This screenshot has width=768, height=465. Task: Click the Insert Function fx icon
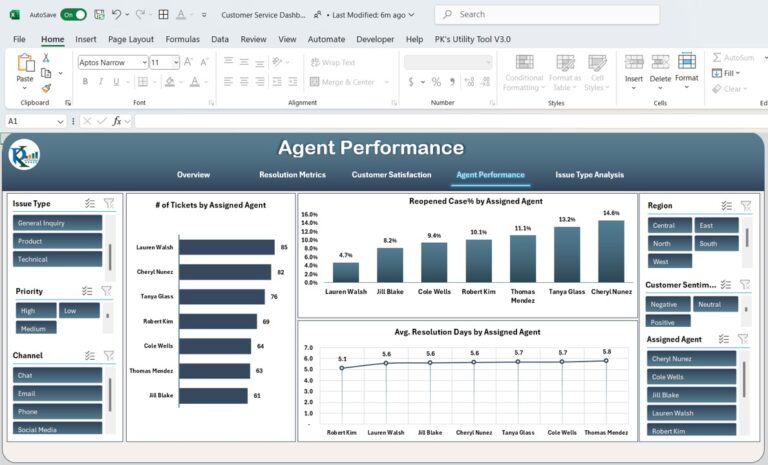pyautogui.click(x=117, y=121)
